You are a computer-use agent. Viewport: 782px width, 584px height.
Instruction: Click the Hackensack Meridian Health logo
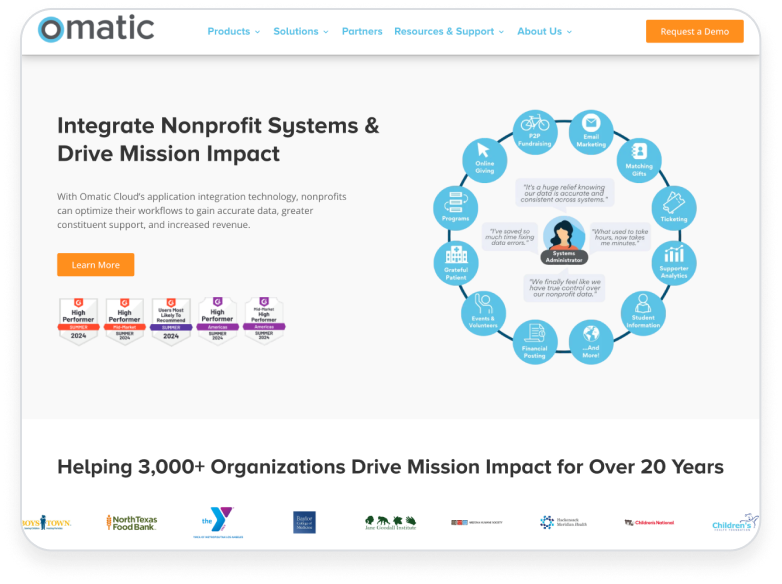(x=564, y=522)
